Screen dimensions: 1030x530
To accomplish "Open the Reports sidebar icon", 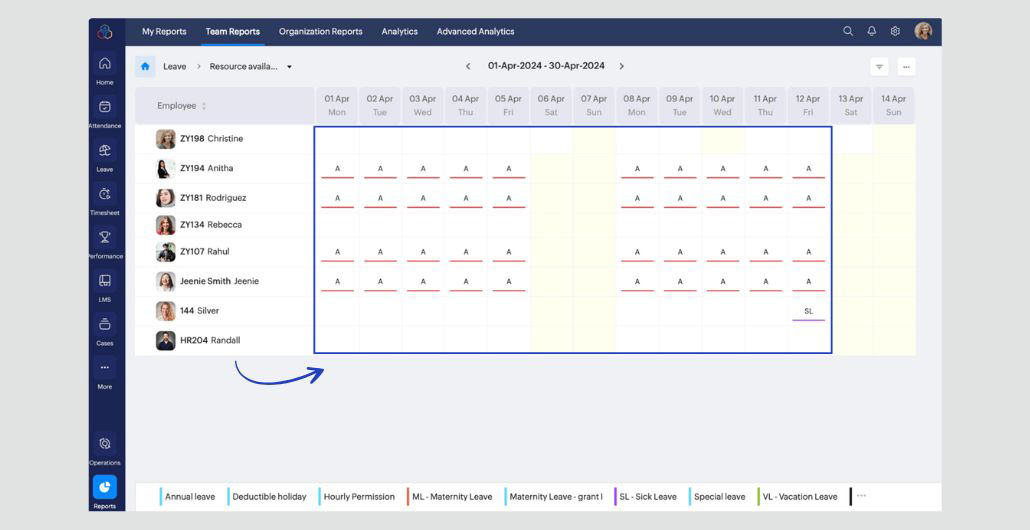I will tap(104, 487).
